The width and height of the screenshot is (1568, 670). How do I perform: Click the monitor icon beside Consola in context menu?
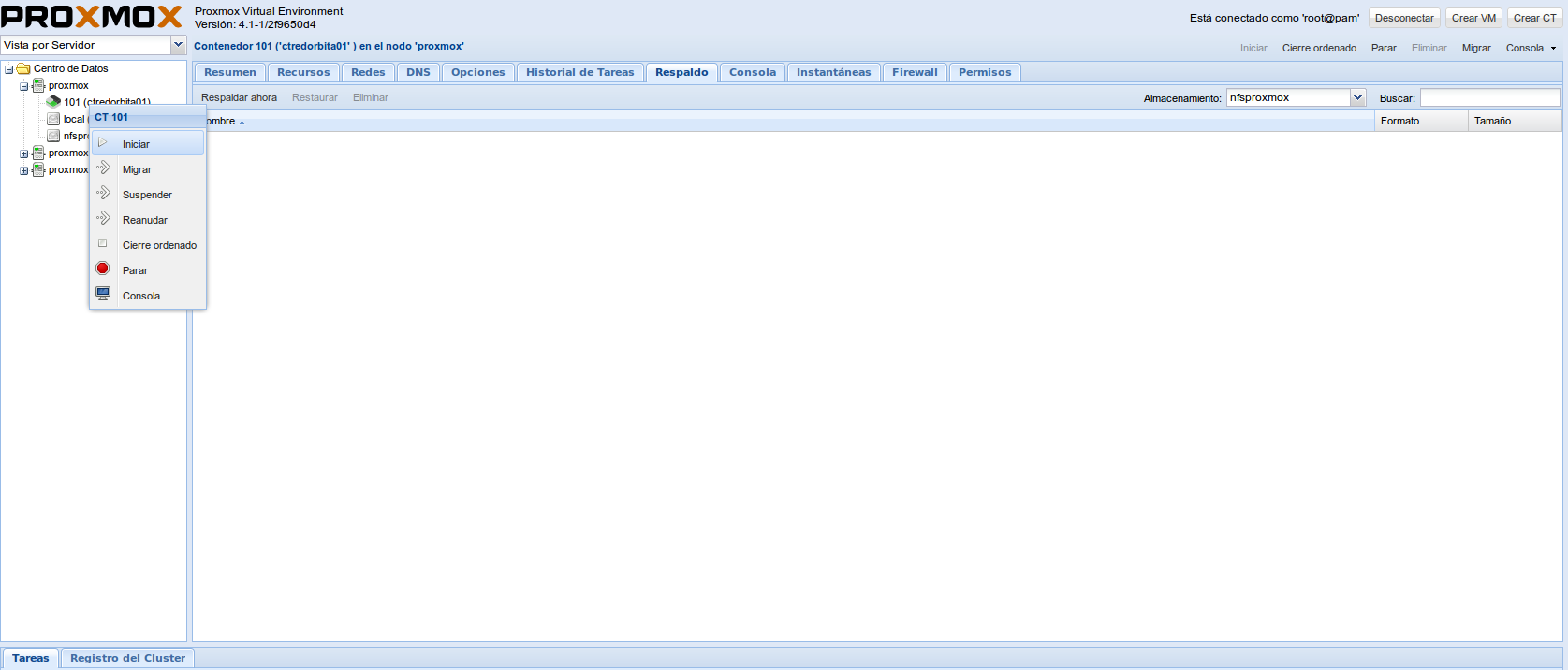(x=103, y=294)
